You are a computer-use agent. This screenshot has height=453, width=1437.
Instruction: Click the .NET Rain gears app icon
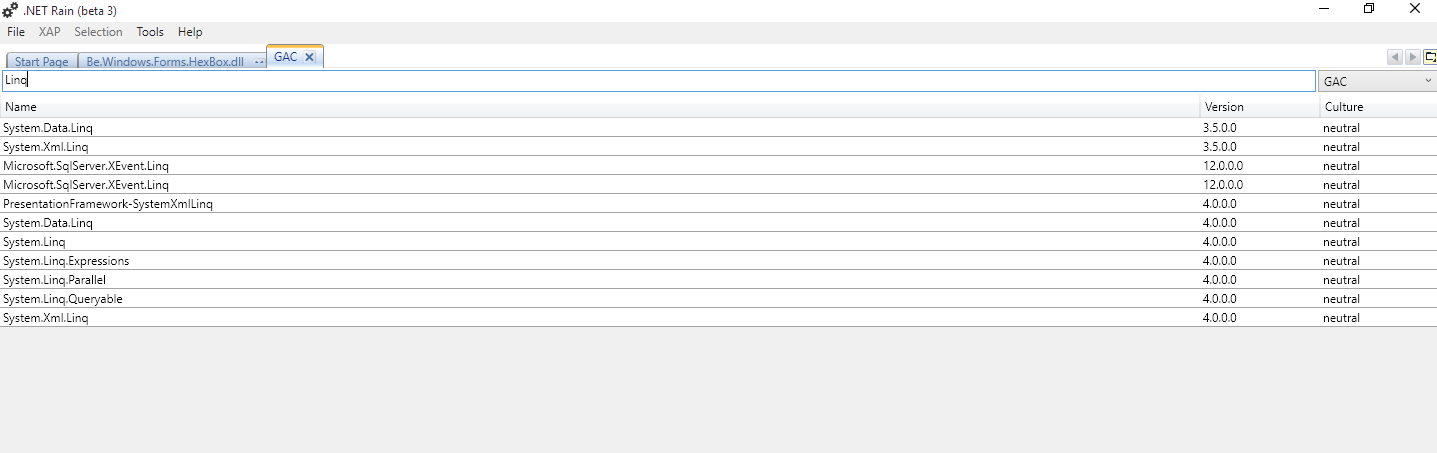pyautogui.click(x=11, y=9)
